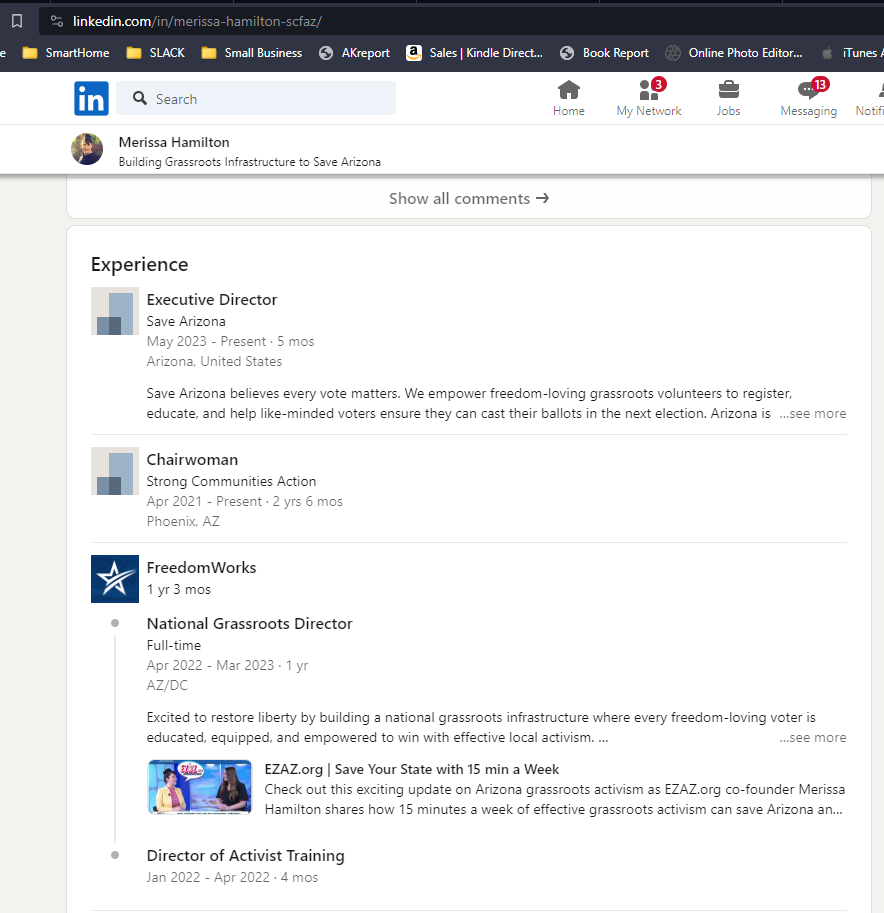Open EZAZ.org Save Your State link title
The image size is (884, 913).
point(412,769)
